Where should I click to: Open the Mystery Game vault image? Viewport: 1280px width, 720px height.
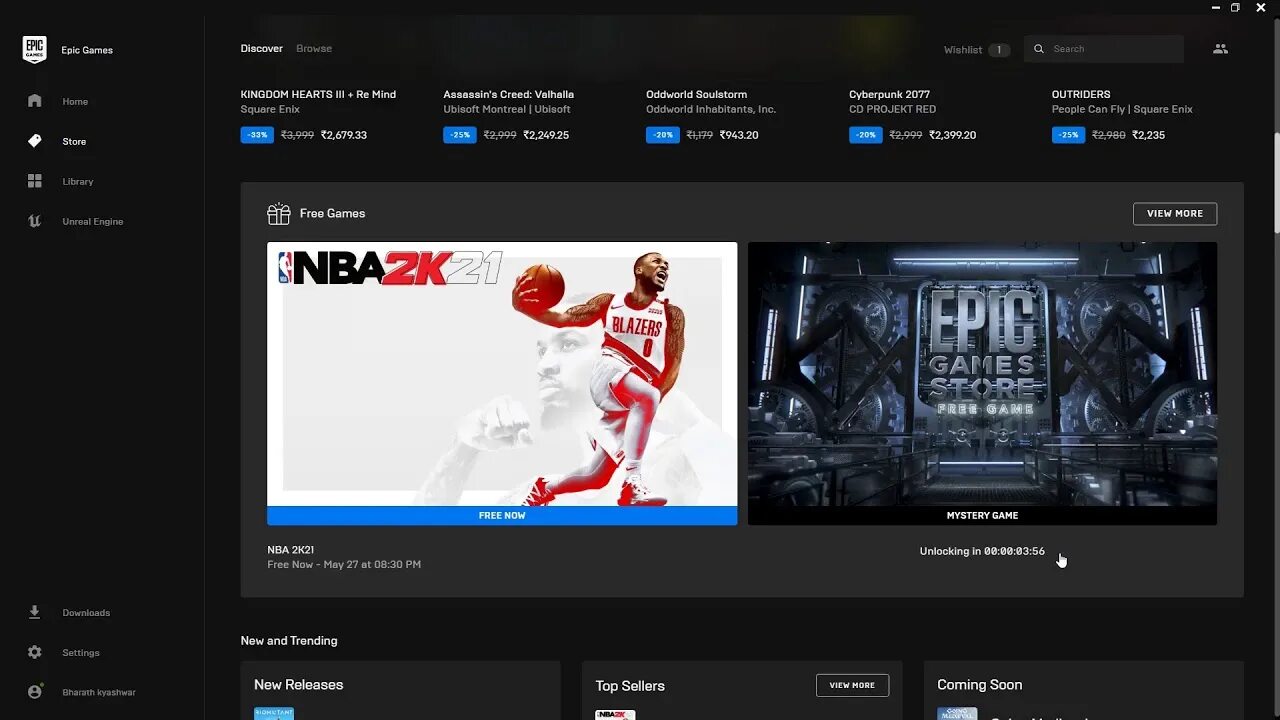click(x=982, y=374)
